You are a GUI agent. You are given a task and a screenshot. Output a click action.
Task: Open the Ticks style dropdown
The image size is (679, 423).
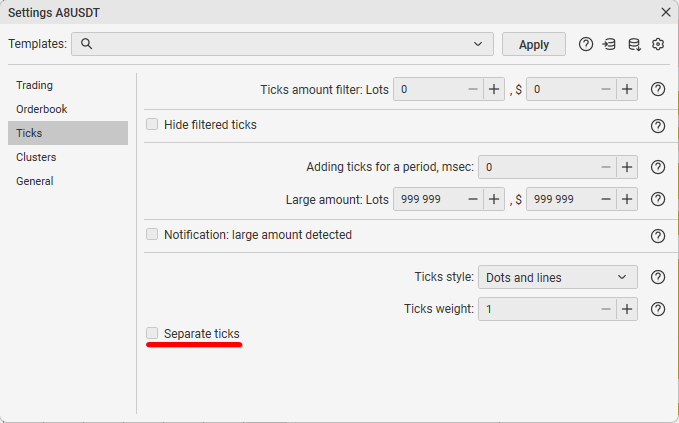[x=557, y=277]
